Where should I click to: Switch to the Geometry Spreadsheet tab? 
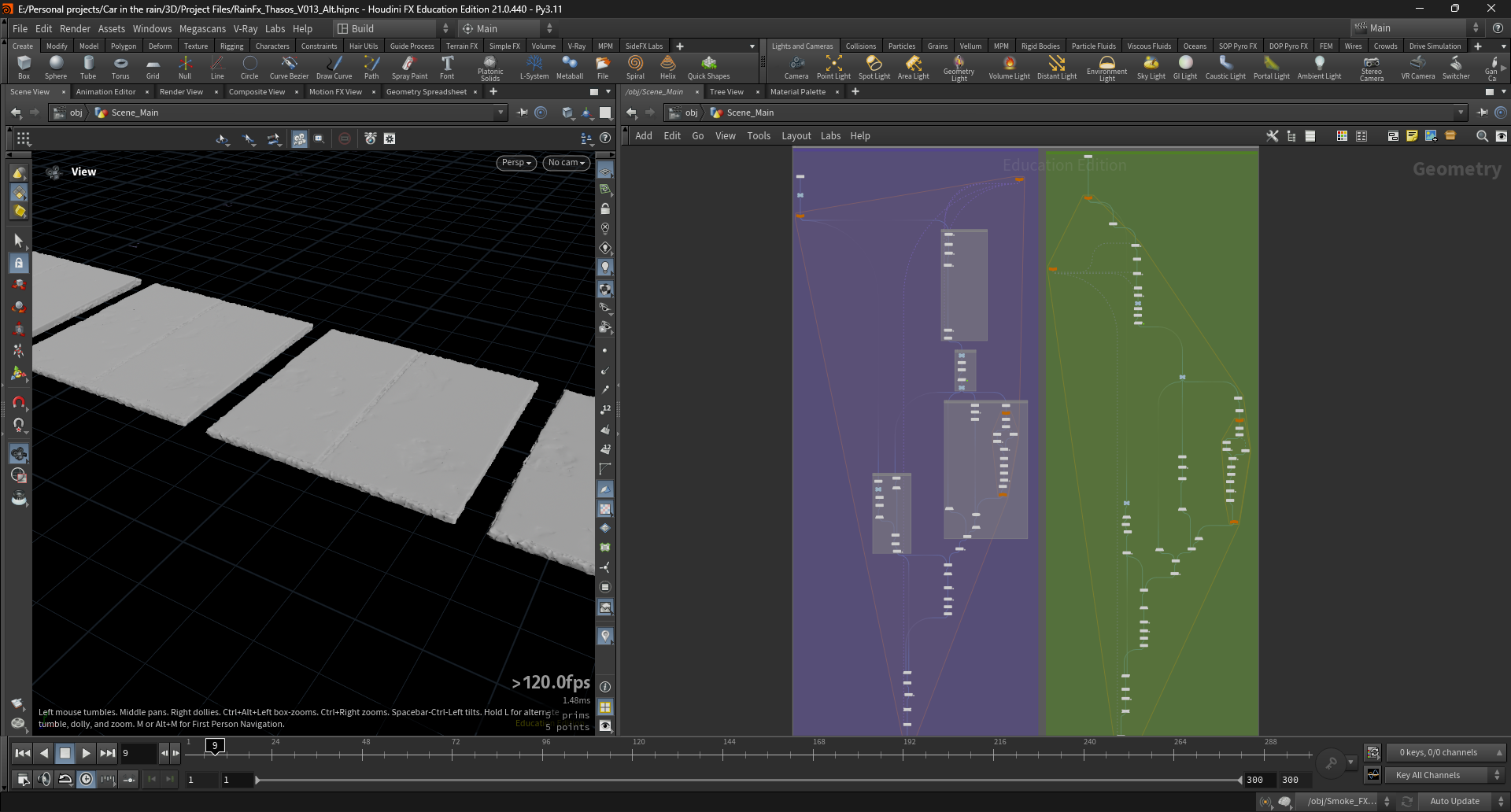[427, 92]
